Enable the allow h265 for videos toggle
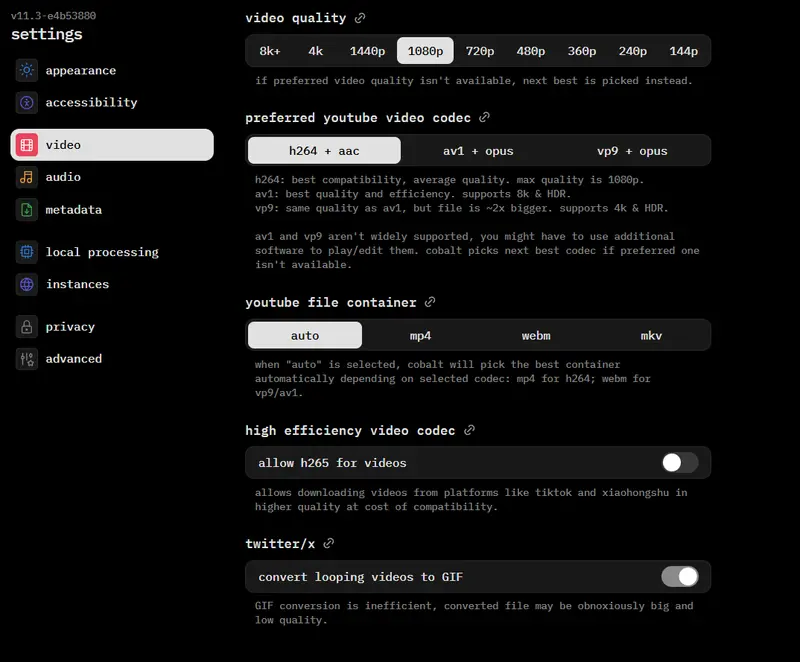The image size is (800, 662). coord(679,463)
